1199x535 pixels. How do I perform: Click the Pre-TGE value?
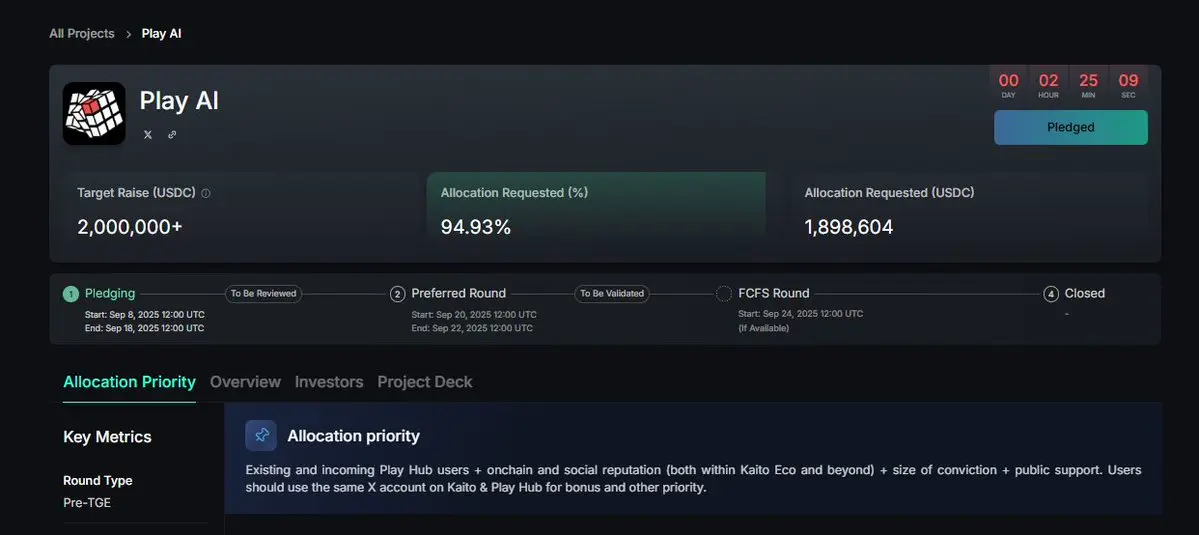[x=87, y=503]
